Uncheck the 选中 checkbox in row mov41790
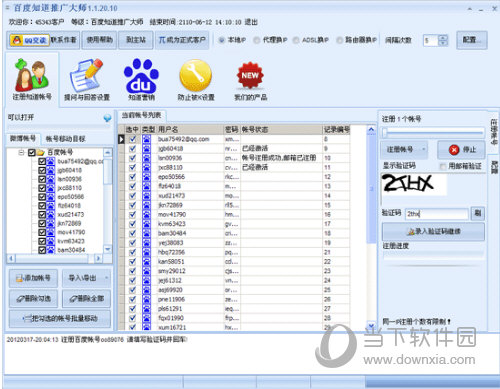This screenshot has width=500, height=389. pos(132,214)
